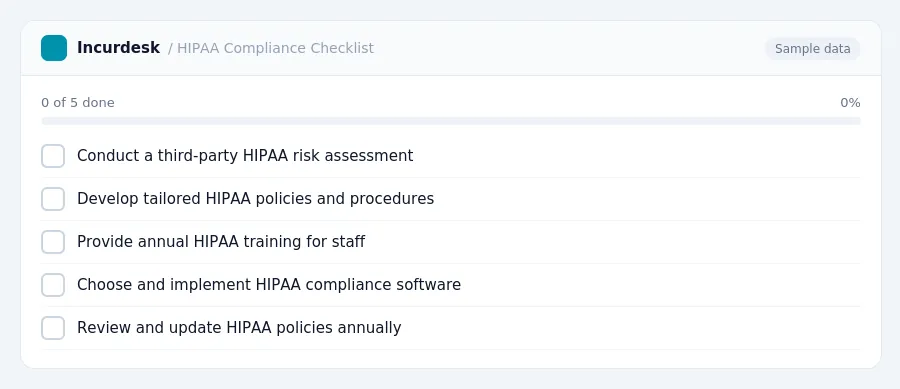Mark 'Provide annual HIPAA training for staff' done
Viewport: 900px width, 389px height.
click(x=53, y=242)
